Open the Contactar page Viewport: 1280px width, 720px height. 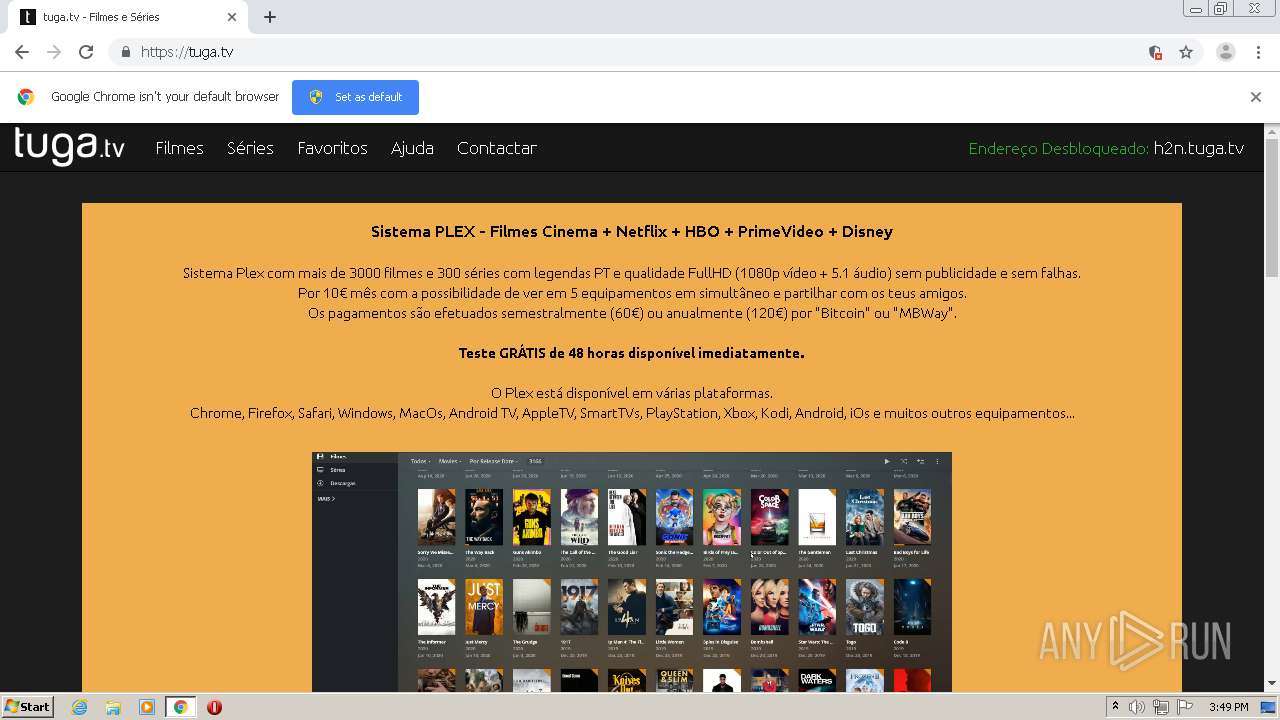click(497, 148)
